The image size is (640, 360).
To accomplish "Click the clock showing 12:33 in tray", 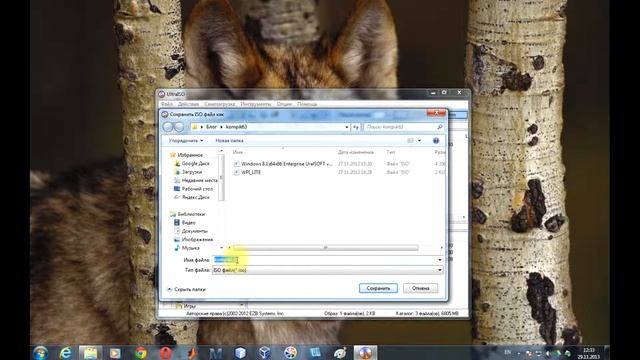I will pos(588,353).
